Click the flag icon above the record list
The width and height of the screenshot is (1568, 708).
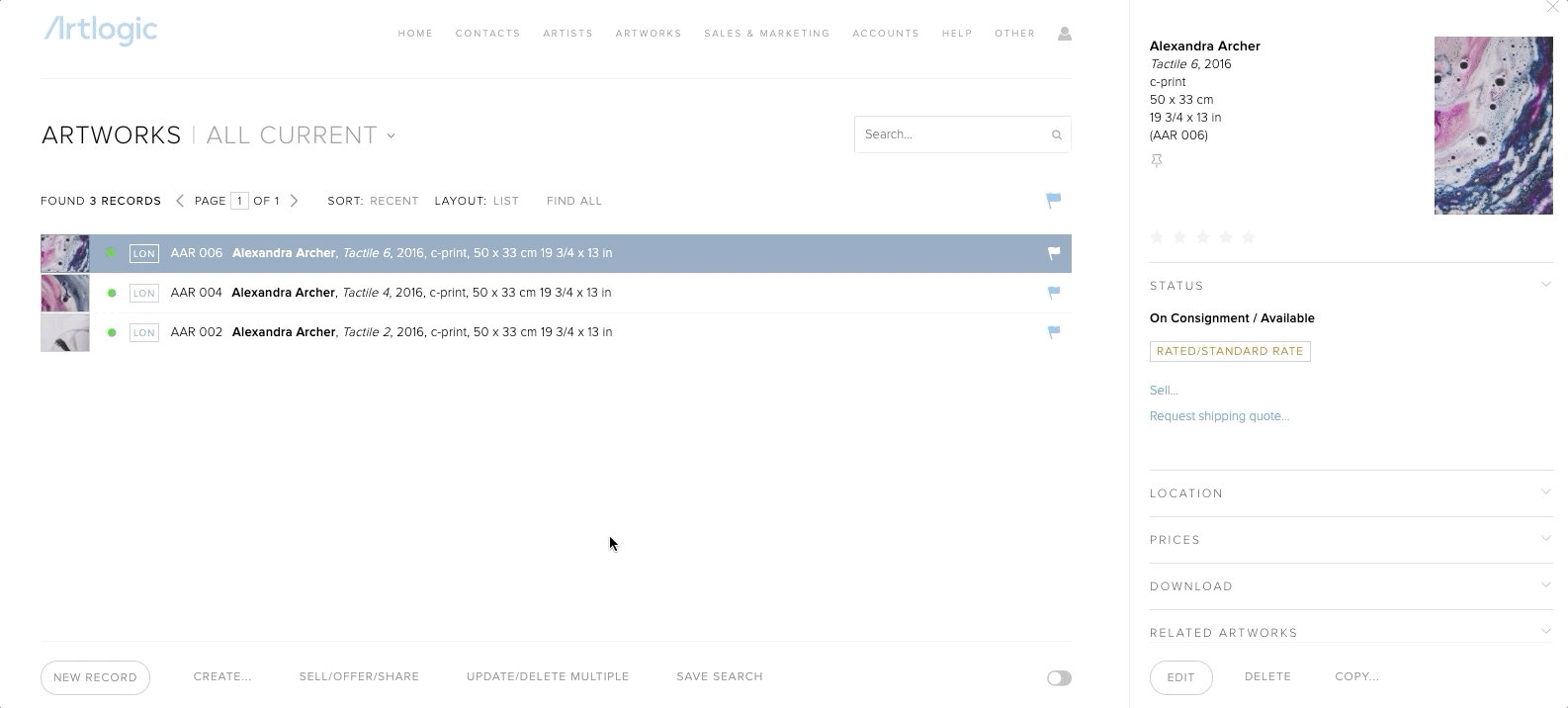point(1053,201)
